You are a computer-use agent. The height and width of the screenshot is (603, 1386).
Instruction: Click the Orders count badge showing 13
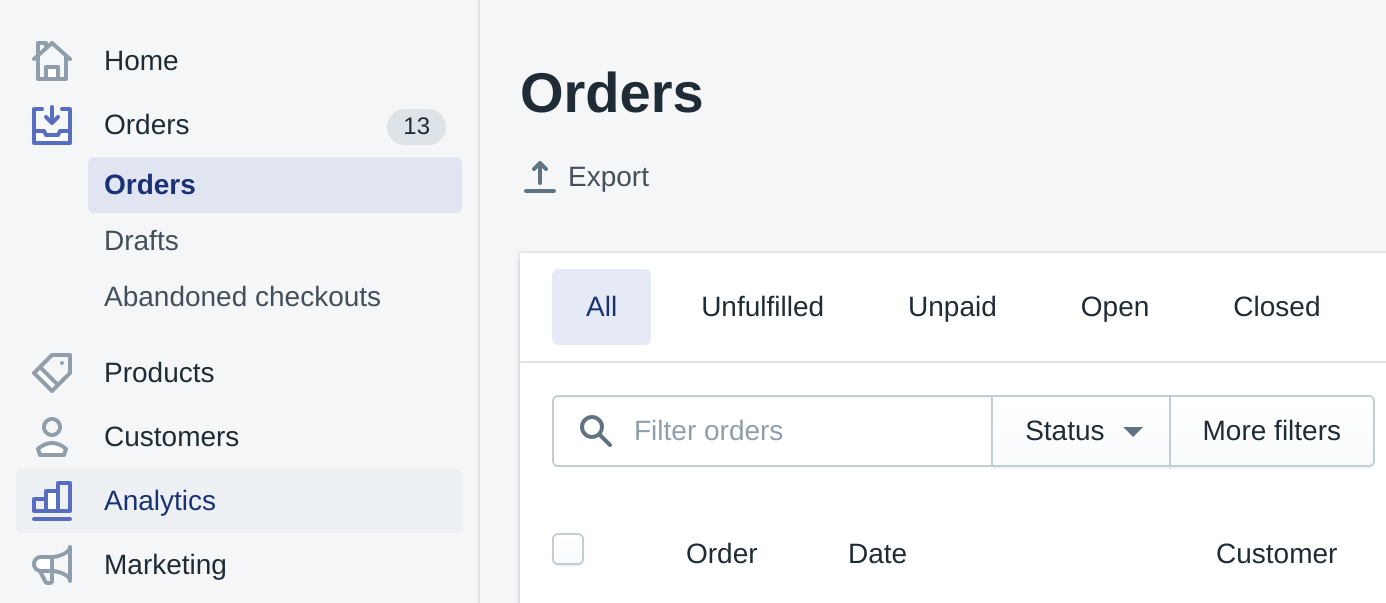pyautogui.click(x=416, y=126)
